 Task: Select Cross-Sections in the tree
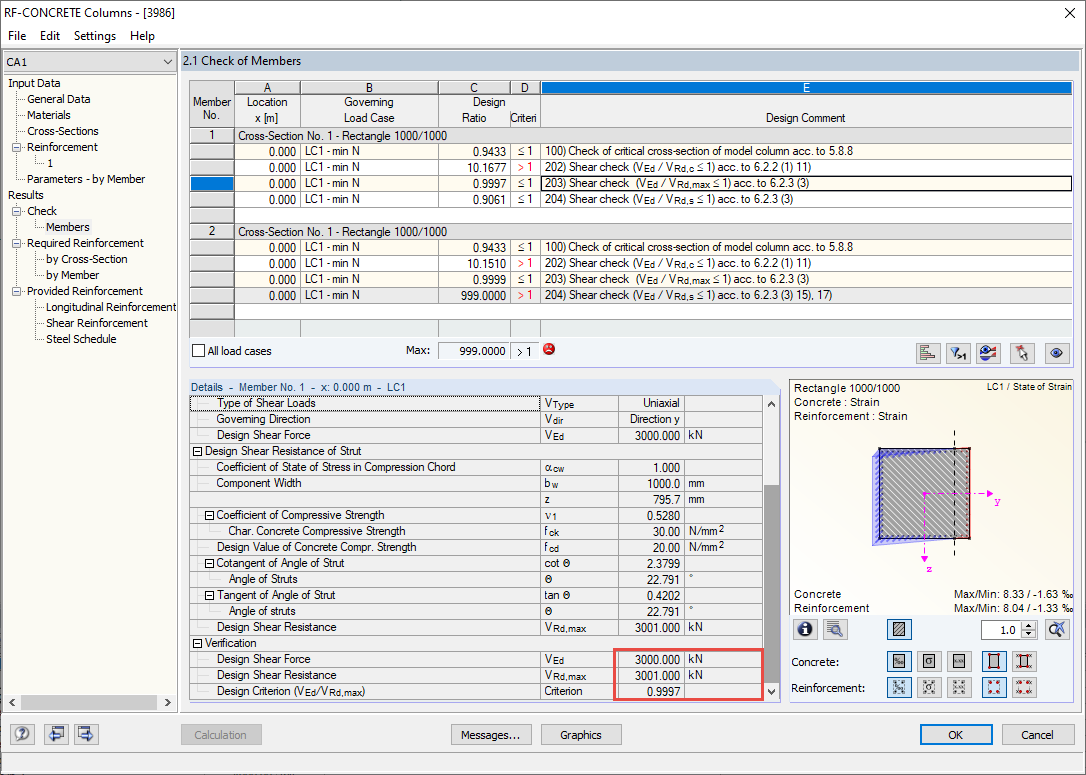tap(62, 131)
